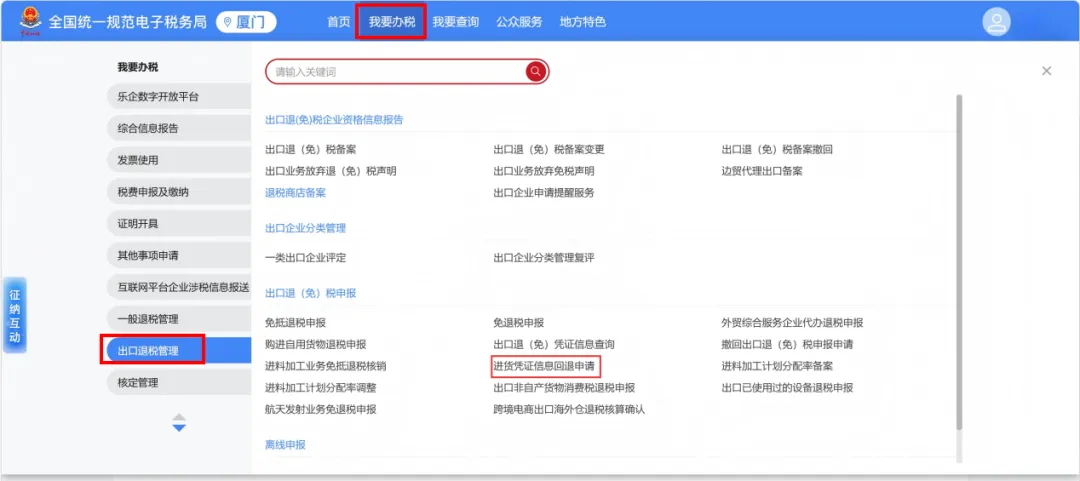The height and width of the screenshot is (481, 1080).
Task: Open 进料加工计划分配率备案
Action: point(777,366)
